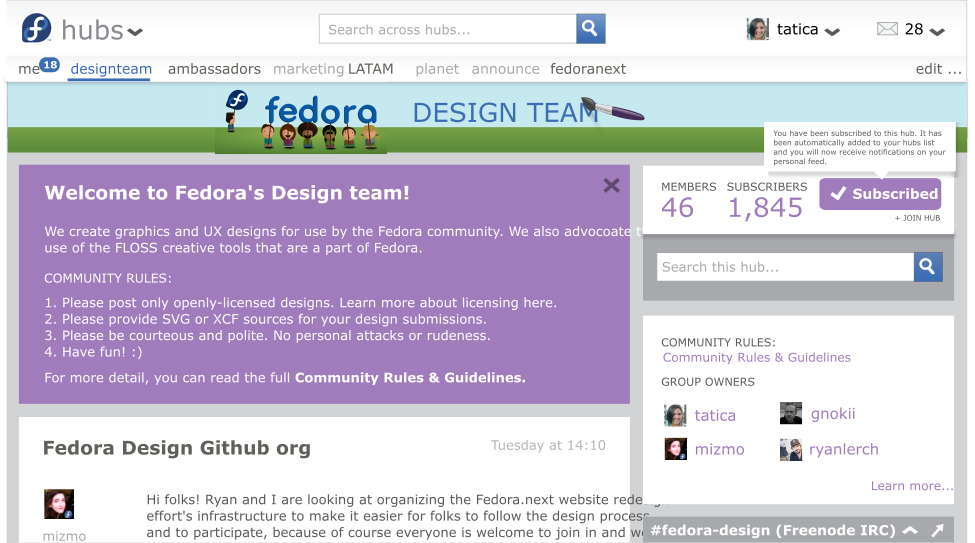Go to the marketing hub tab
The width and height of the screenshot is (975, 543).
click(x=308, y=69)
